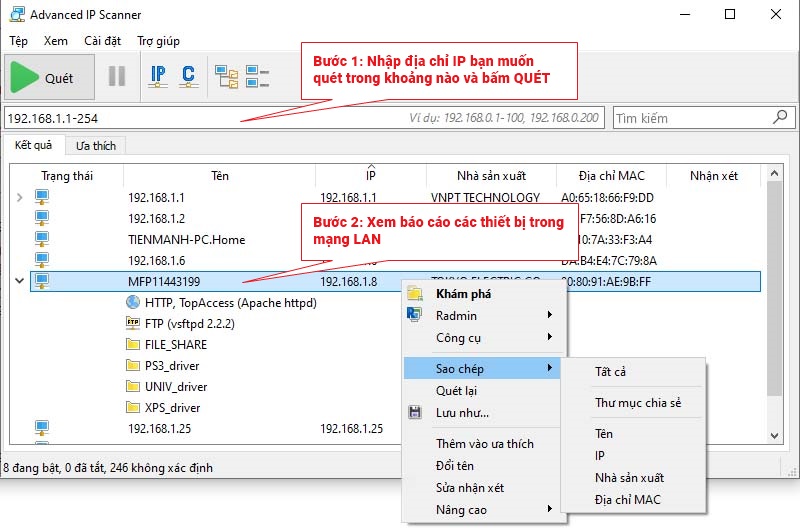This screenshot has width=800, height=530.
Task: Click the UNIV_driver folder icon
Action: pos(133,386)
